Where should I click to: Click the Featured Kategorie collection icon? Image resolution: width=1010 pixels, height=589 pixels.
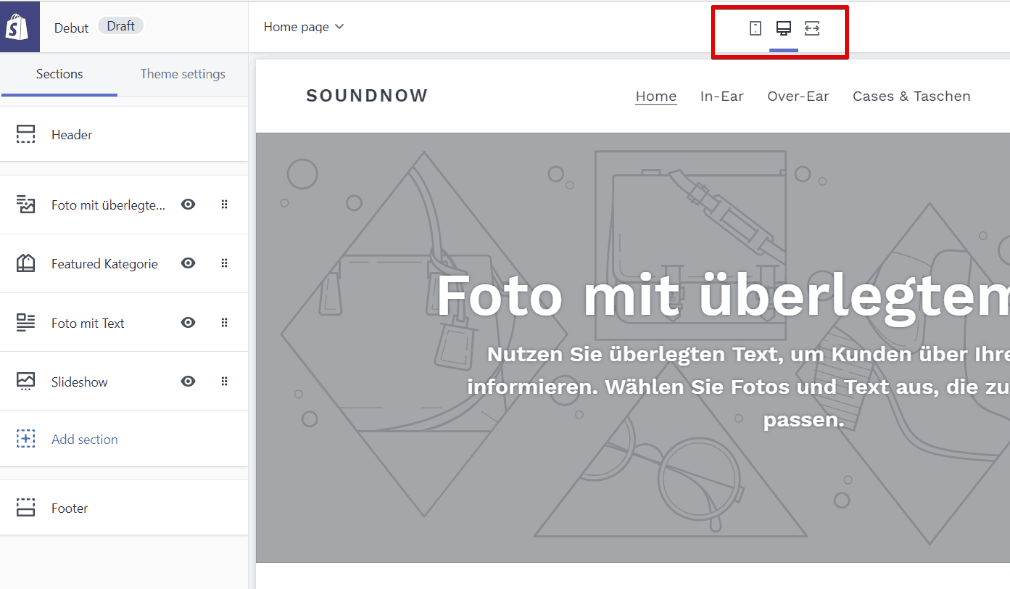click(x=26, y=263)
